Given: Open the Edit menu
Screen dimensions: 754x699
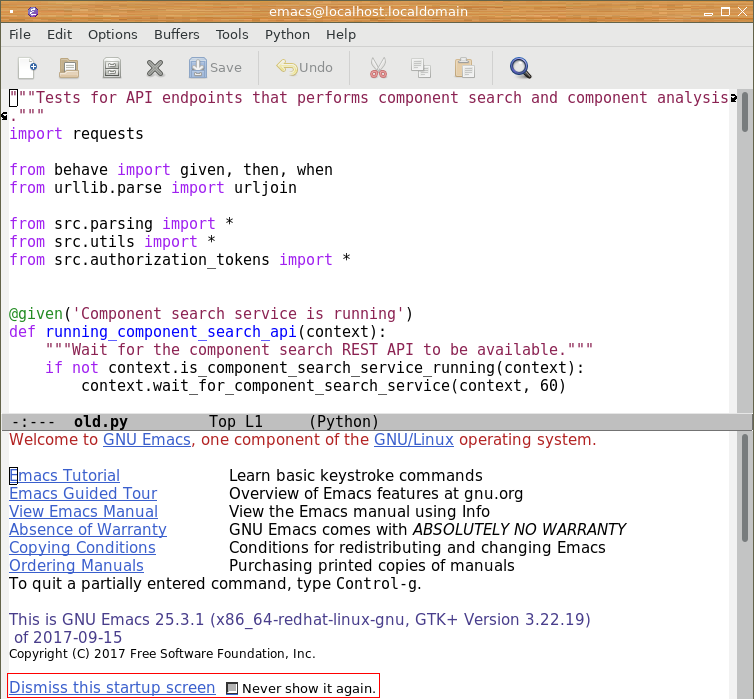Looking at the screenshot, I should coord(59,35).
